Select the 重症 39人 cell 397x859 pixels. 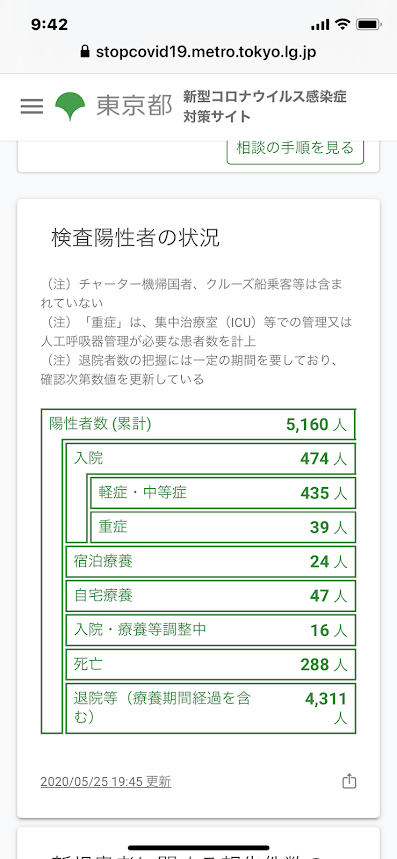pos(223,527)
